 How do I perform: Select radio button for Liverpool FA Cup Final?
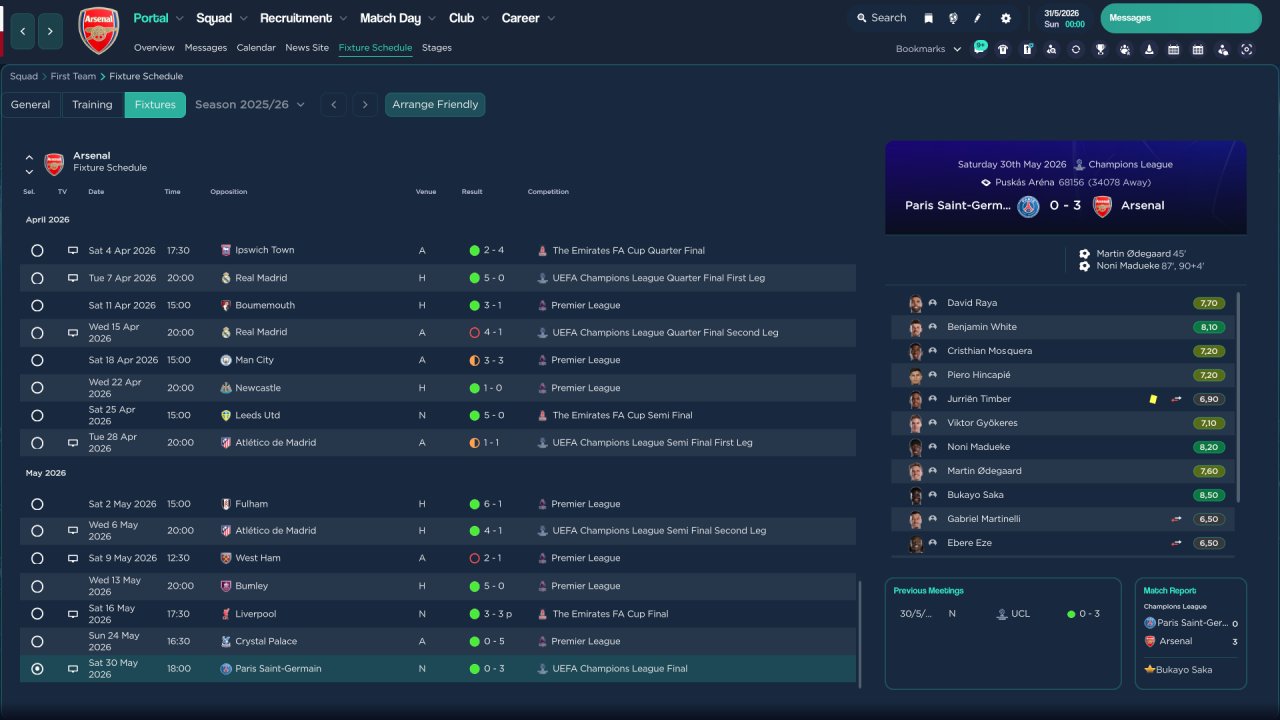pos(37,614)
